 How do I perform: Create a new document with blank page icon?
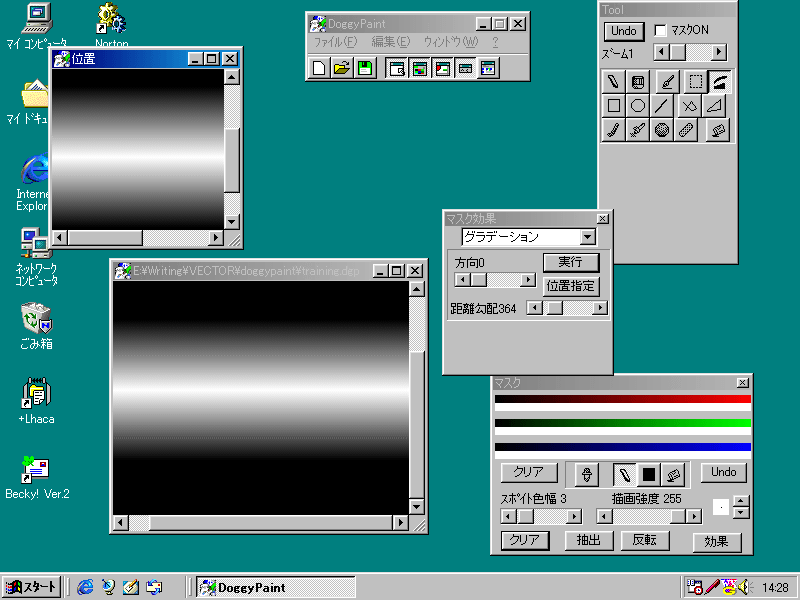(319, 68)
